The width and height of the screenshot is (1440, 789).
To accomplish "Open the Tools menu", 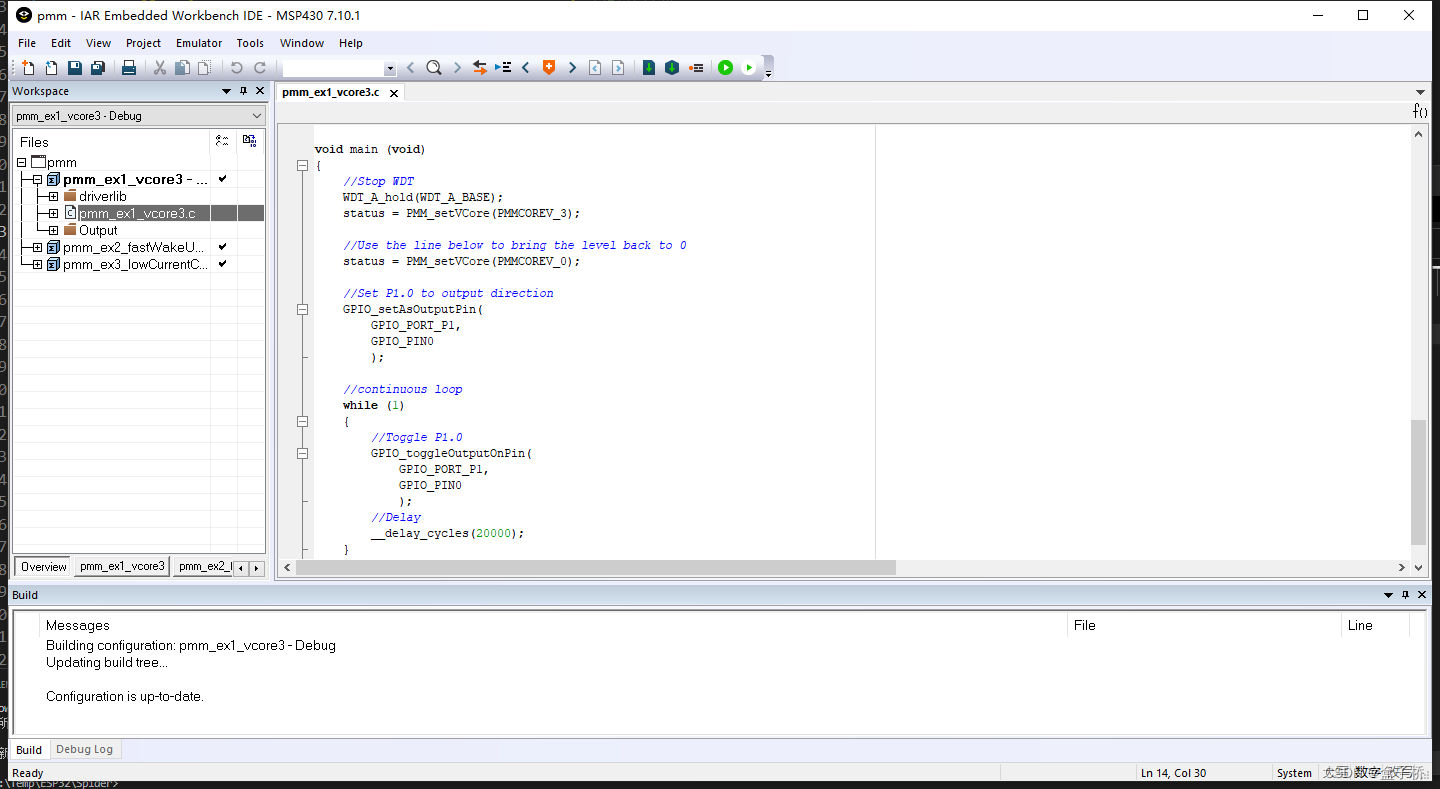I will pyautogui.click(x=250, y=43).
